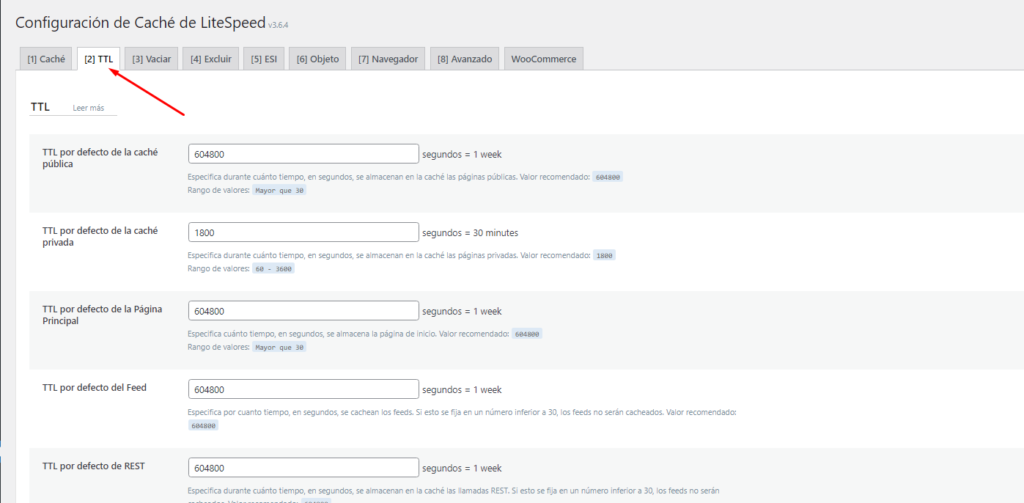Select the [2] TTL tab
This screenshot has width=1024, height=503.
tap(99, 59)
